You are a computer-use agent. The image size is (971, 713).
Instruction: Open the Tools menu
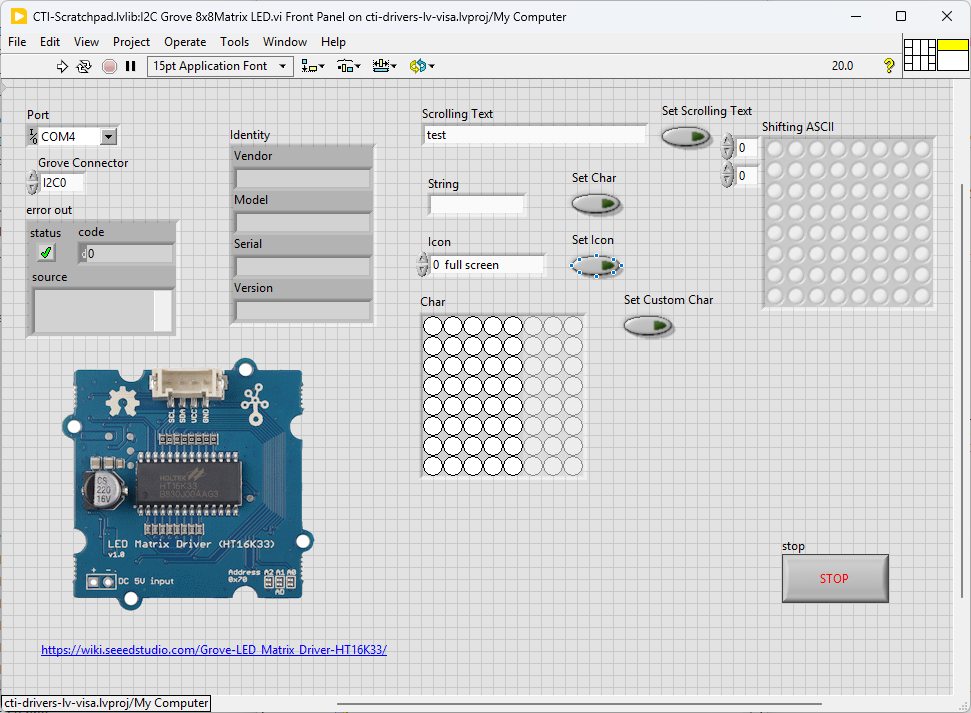[x=234, y=42]
